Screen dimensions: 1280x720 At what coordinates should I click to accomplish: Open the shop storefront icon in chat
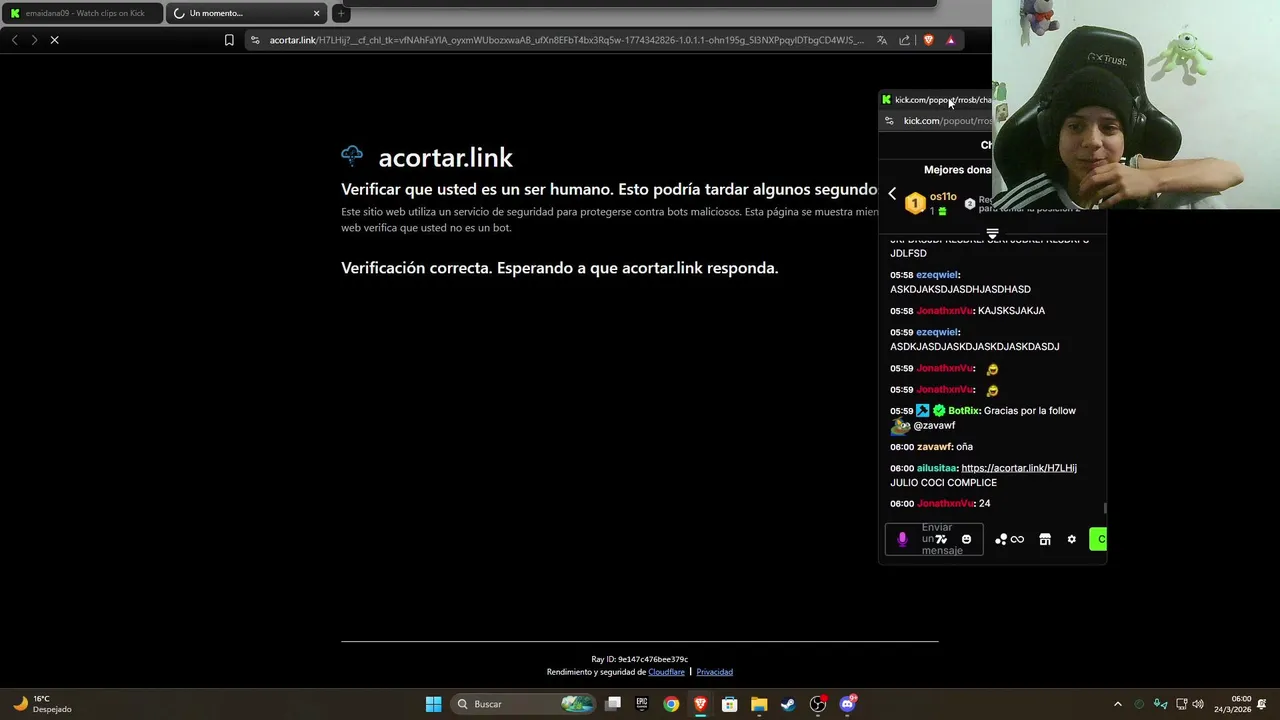point(1045,539)
